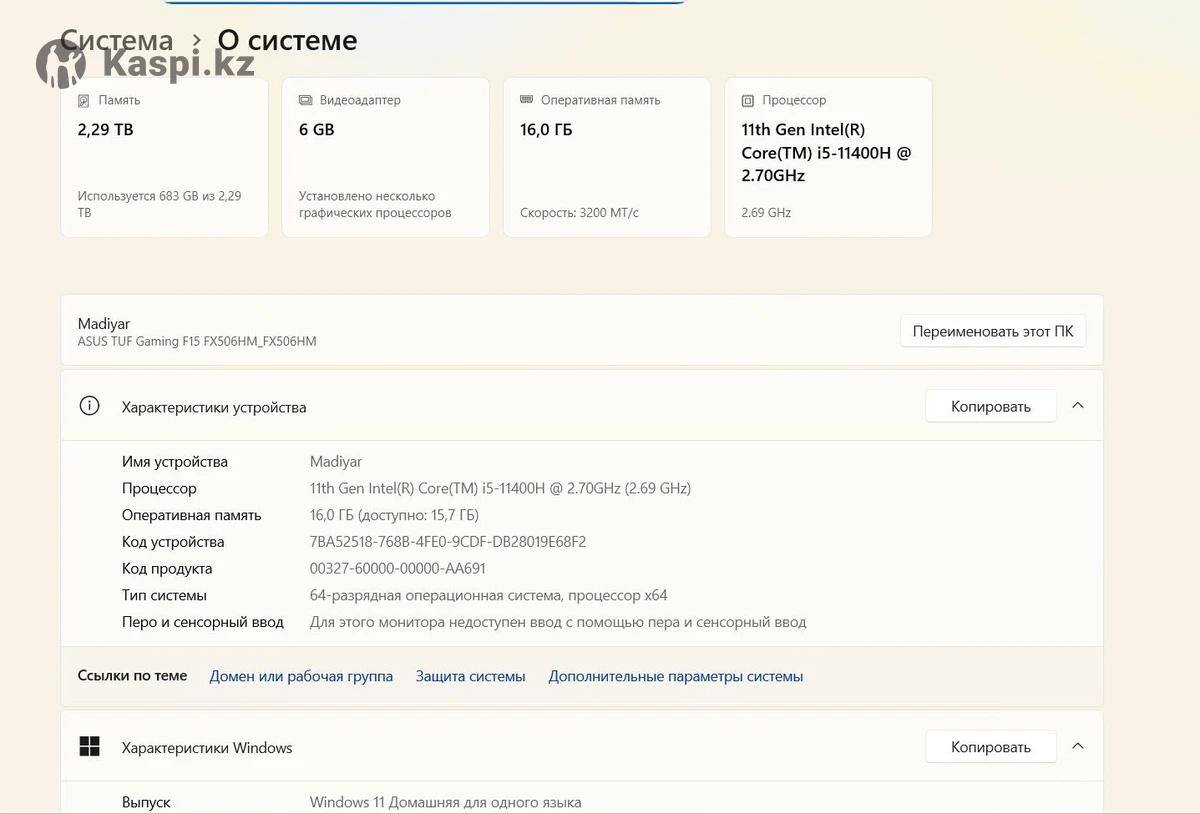
Task: Click the Windows logo beside Характеристики Windows
Action: click(x=90, y=747)
